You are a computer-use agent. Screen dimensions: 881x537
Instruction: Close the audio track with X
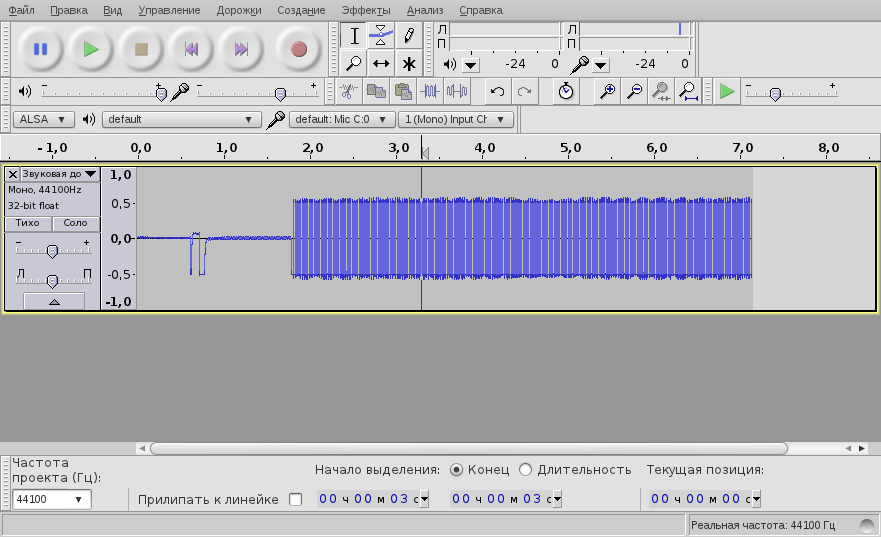(x=12, y=174)
